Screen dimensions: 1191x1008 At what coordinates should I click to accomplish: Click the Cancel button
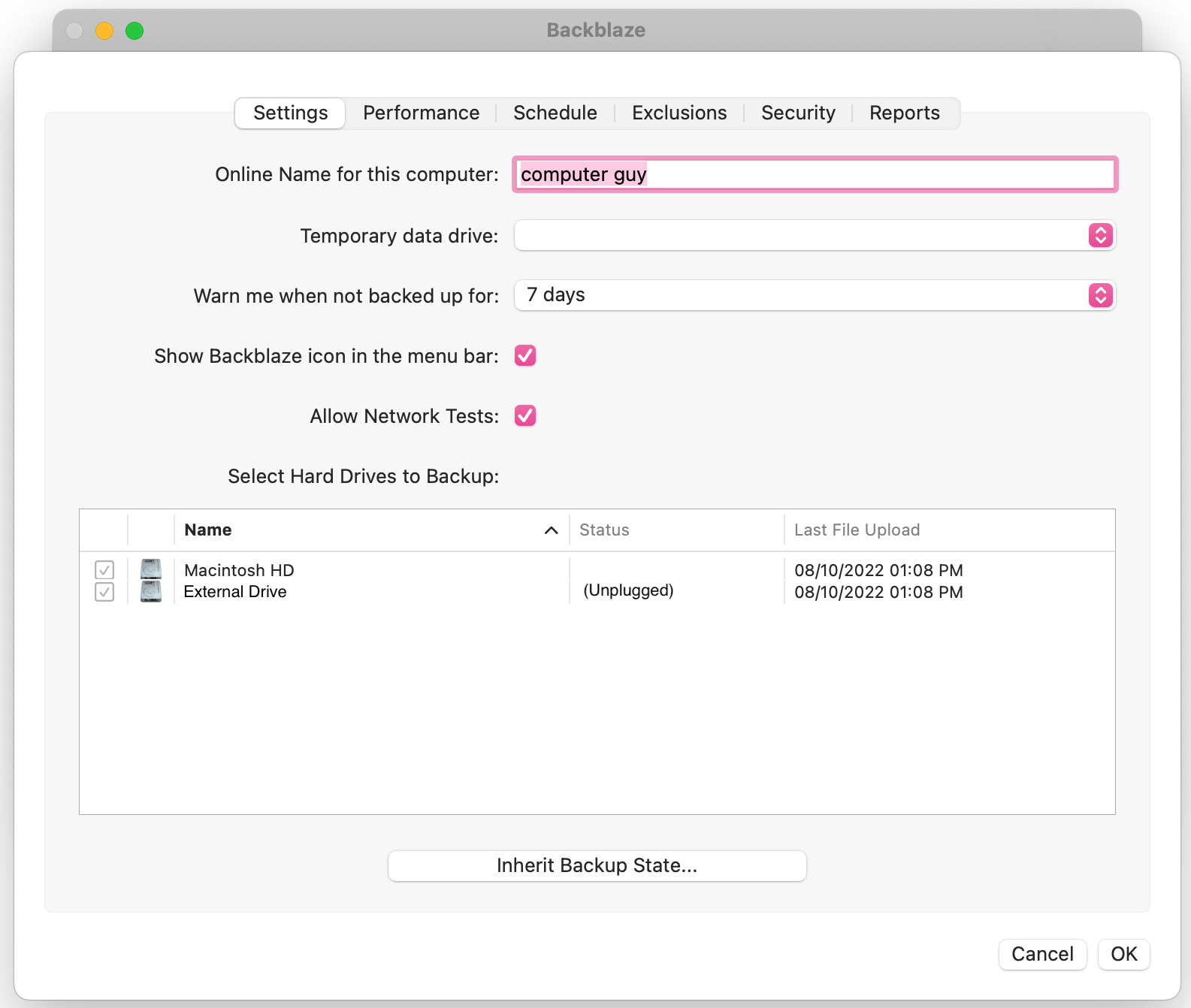(x=1042, y=954)
